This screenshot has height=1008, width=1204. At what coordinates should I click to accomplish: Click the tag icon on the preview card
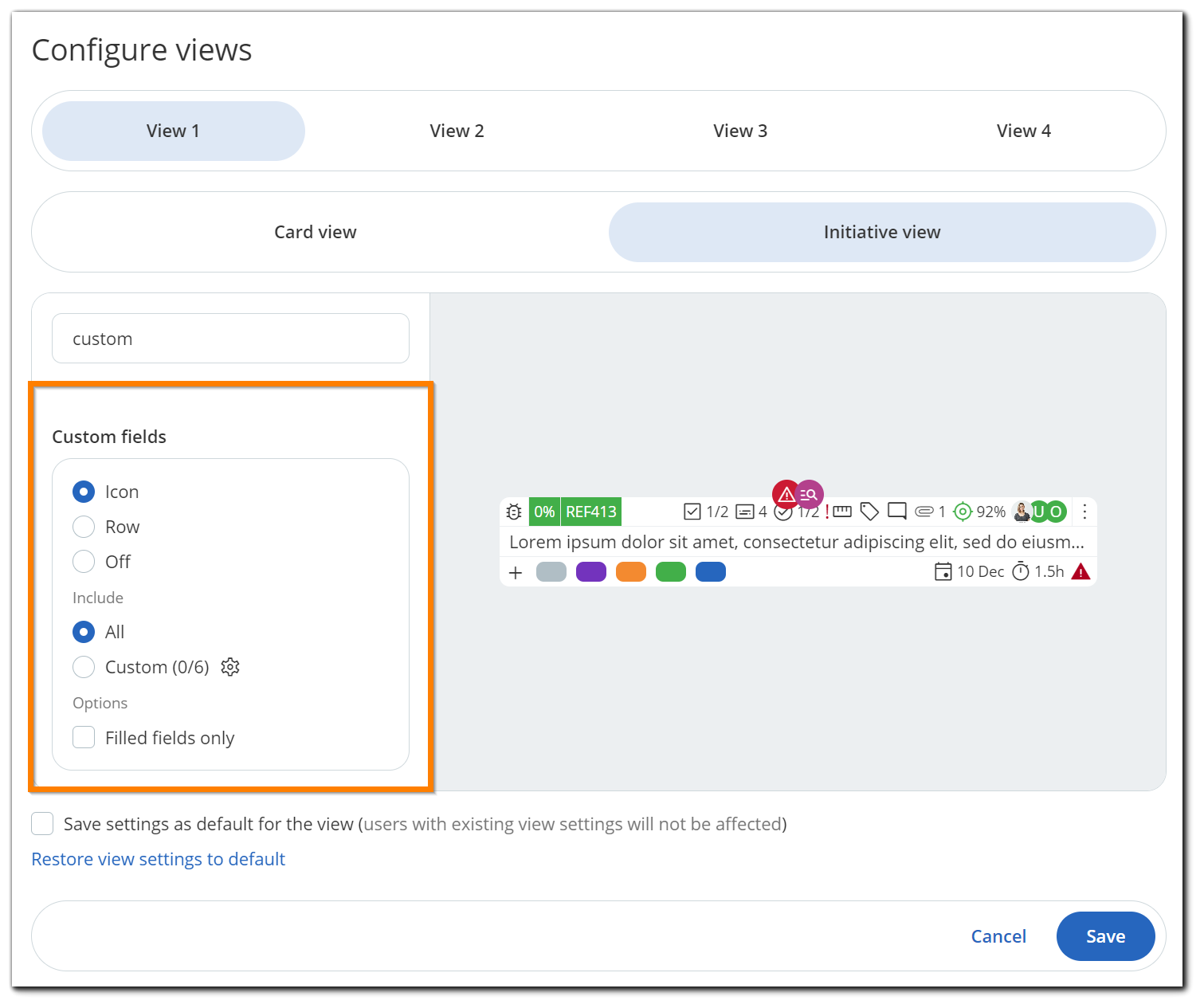tap(869, 512)
